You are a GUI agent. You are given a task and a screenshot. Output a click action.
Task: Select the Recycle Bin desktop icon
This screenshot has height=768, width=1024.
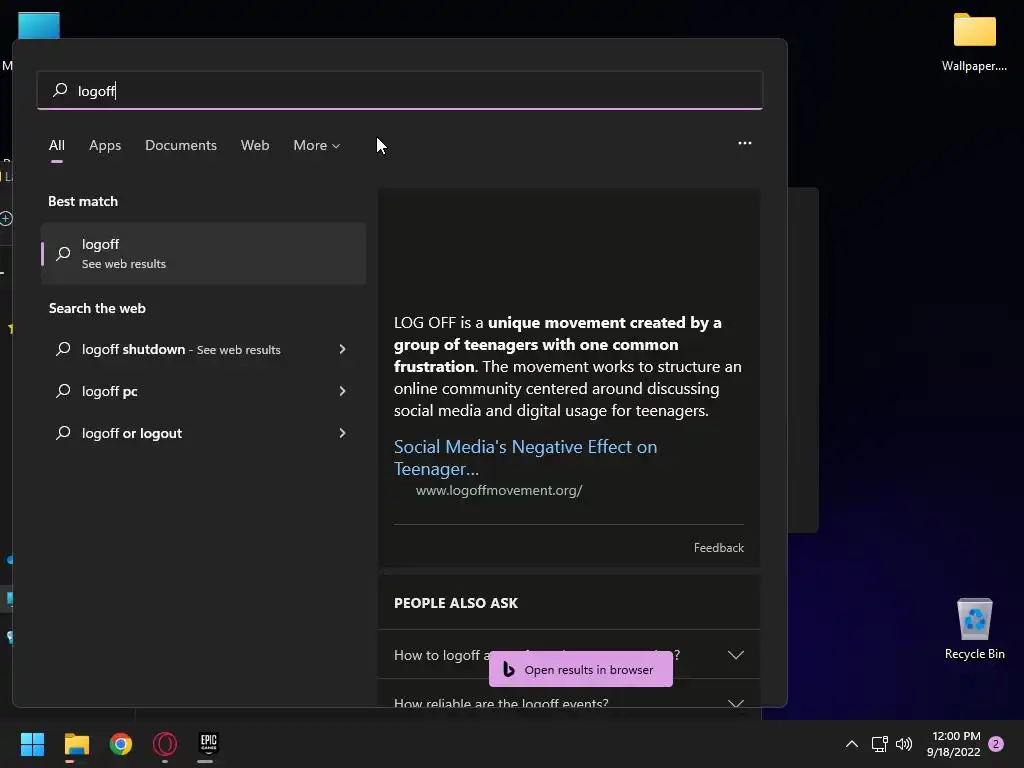(x=974, y=629)
